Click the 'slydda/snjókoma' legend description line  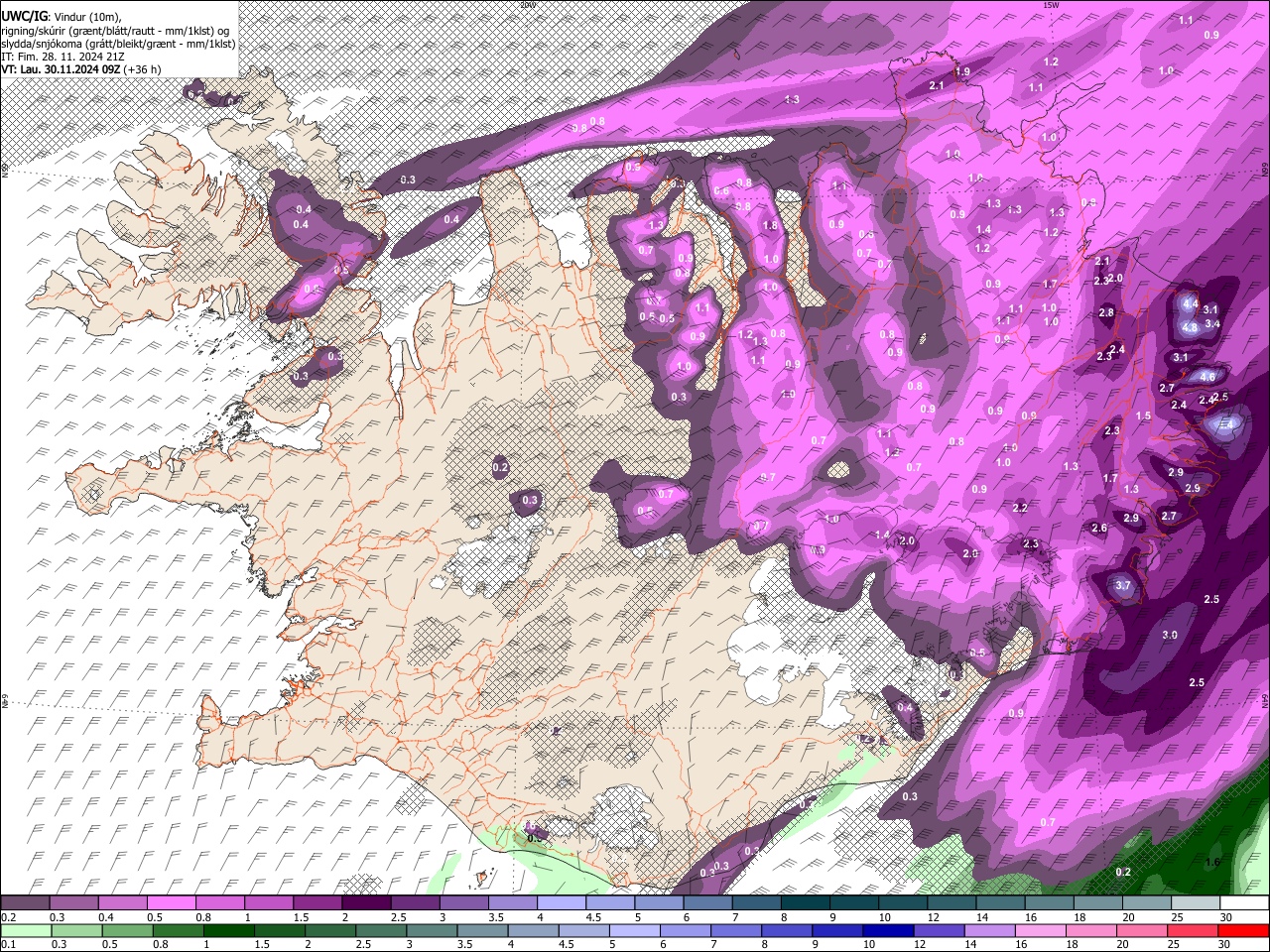(x=118, y=44)
